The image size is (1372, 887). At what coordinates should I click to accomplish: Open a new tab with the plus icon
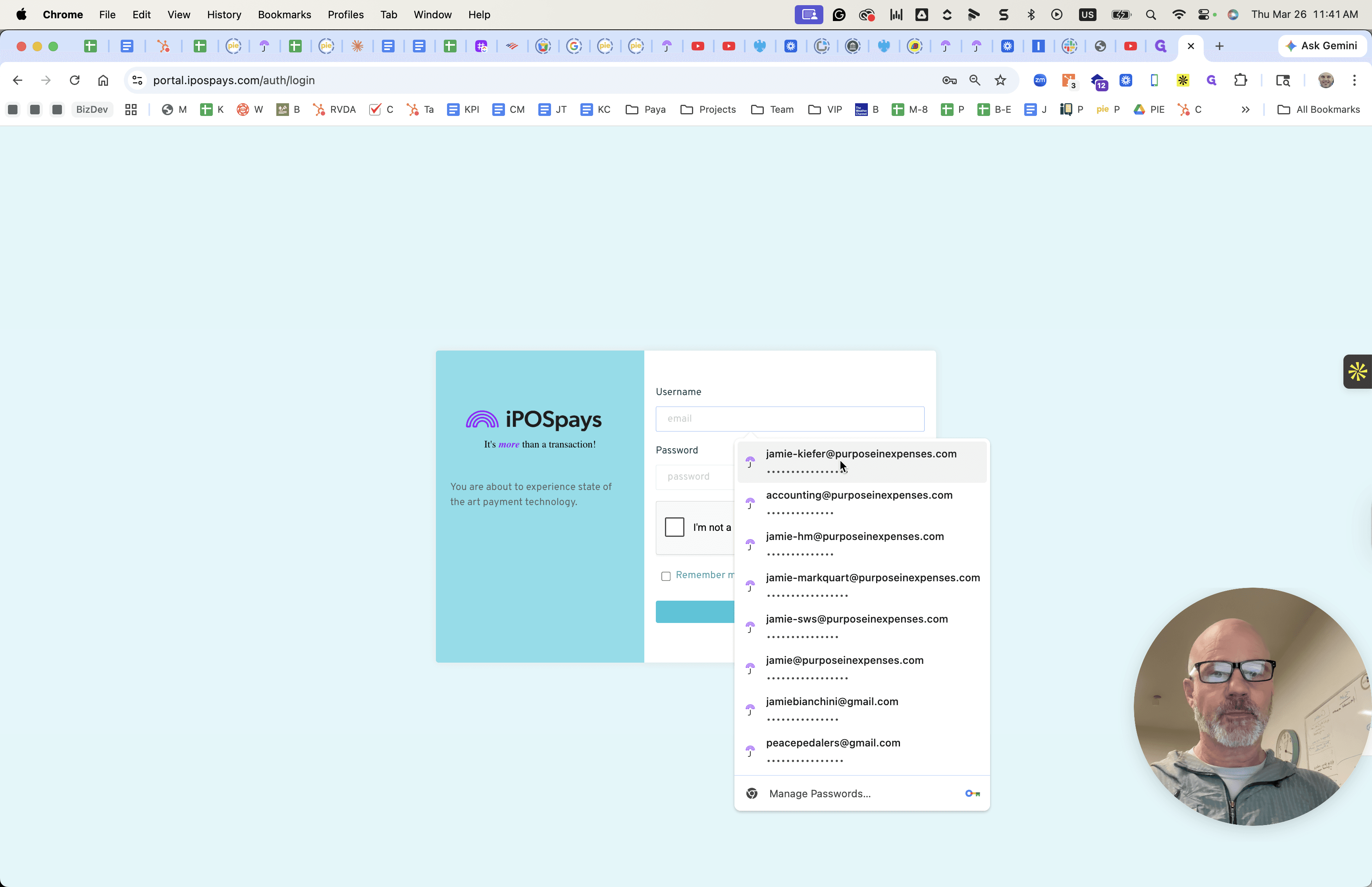[x=1220, y=46]
